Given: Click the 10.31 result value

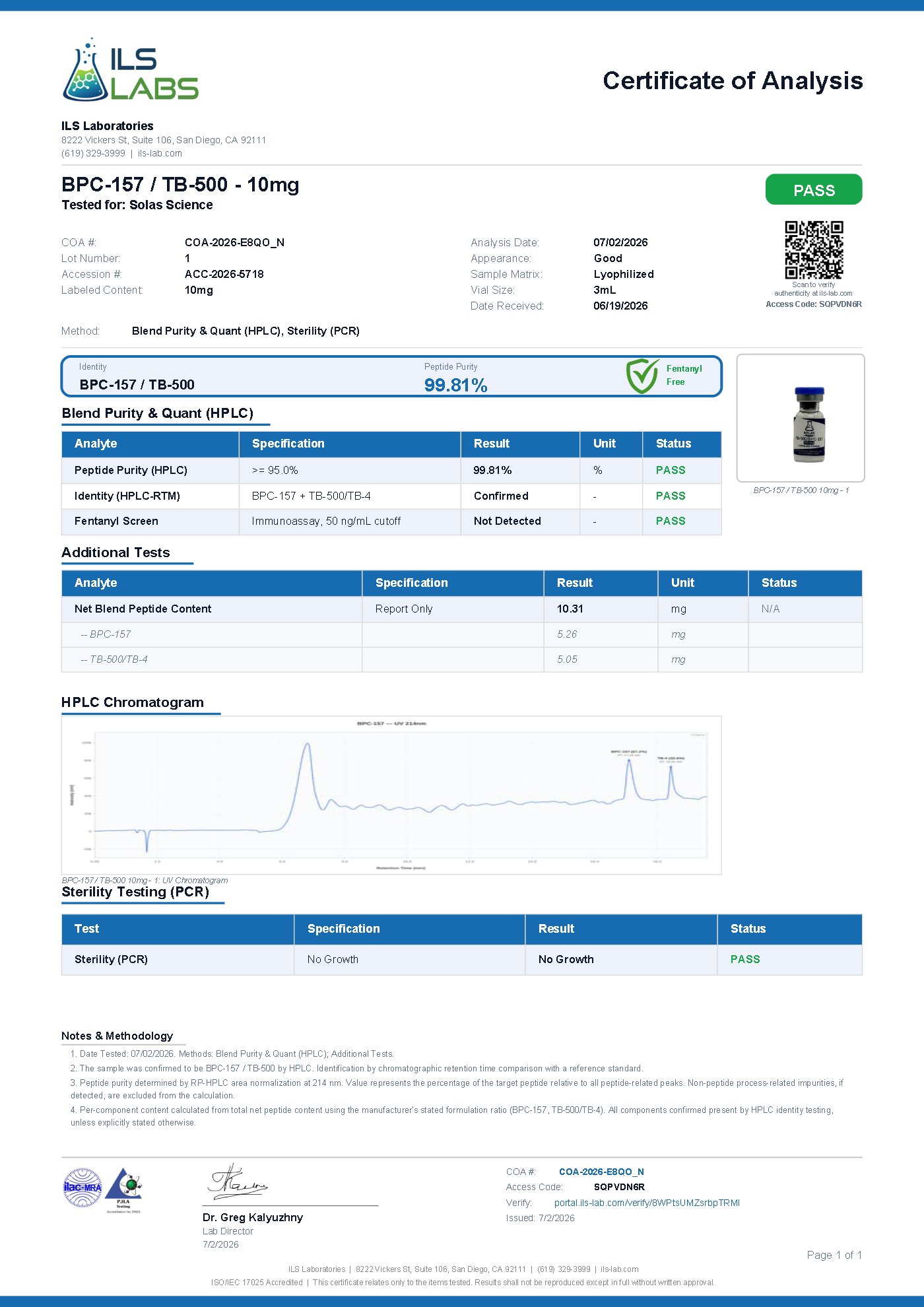Looking at the screenshot, I should [x=570, y=609].
